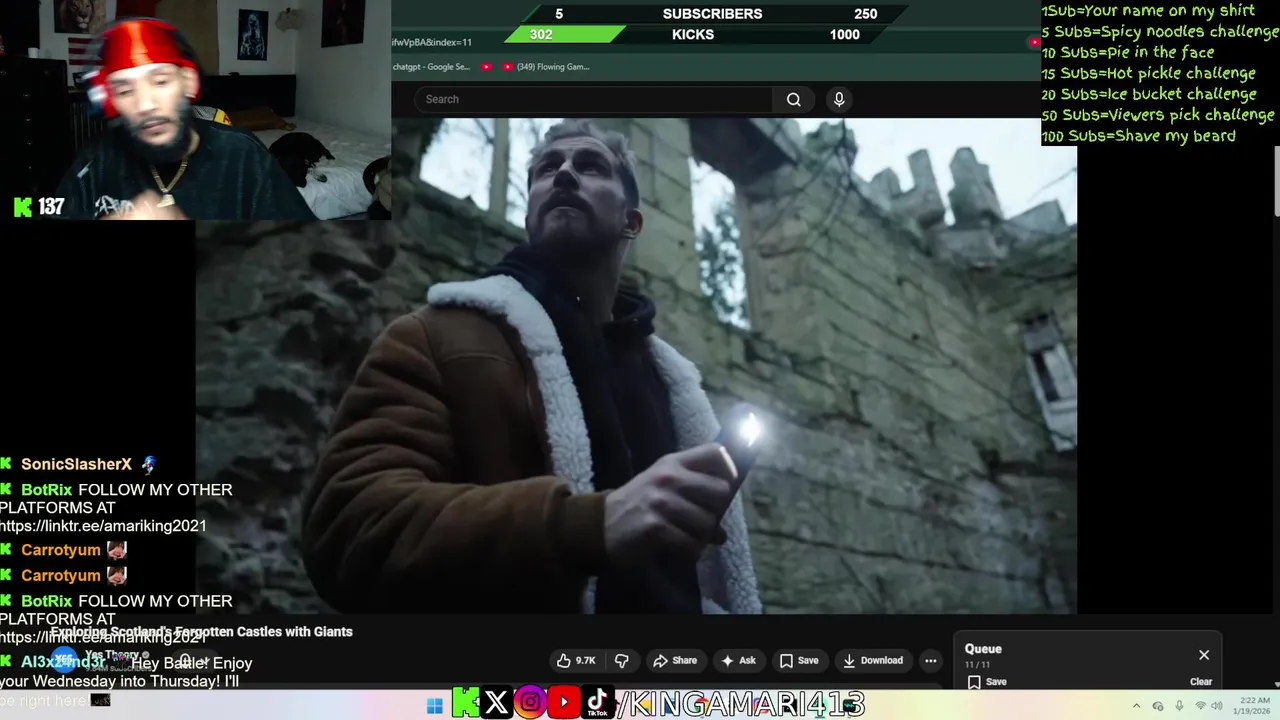Viewport: 1280px width, 720px height.
Task: Click the linktr.ee/amariking2021 chat link
Action: point(103,526)
